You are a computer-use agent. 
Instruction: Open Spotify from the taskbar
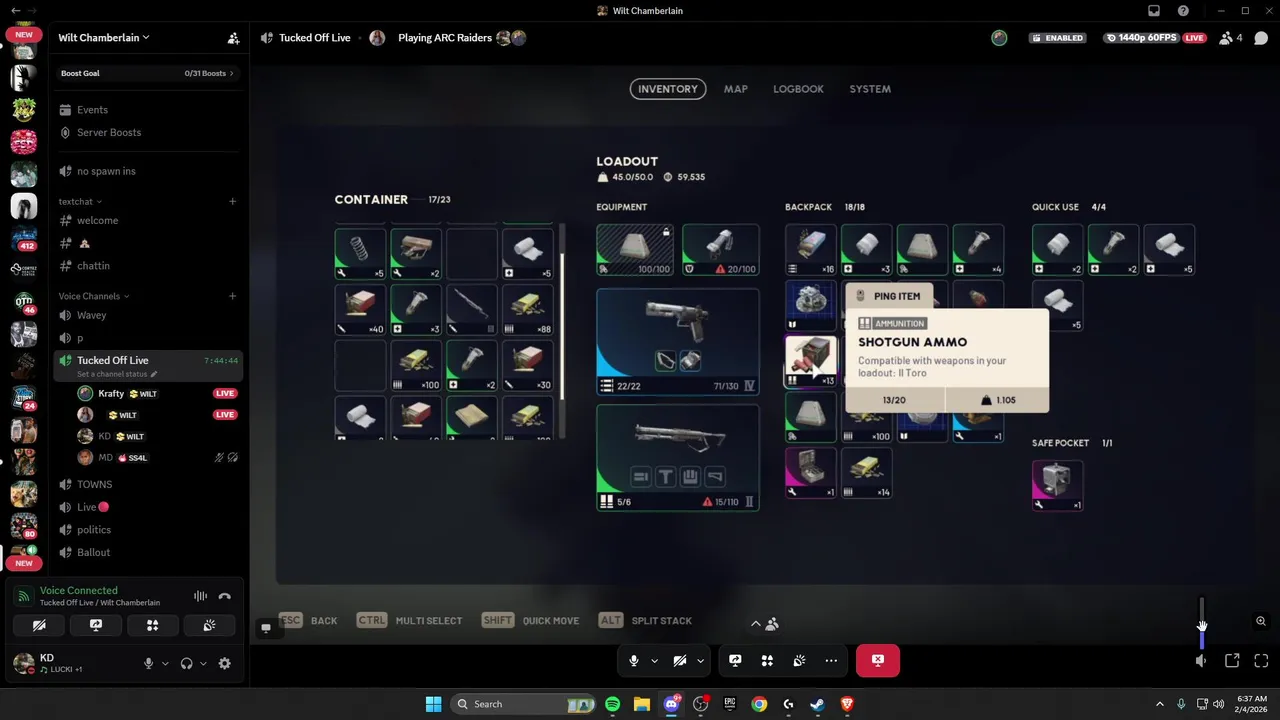coord(612,704)
